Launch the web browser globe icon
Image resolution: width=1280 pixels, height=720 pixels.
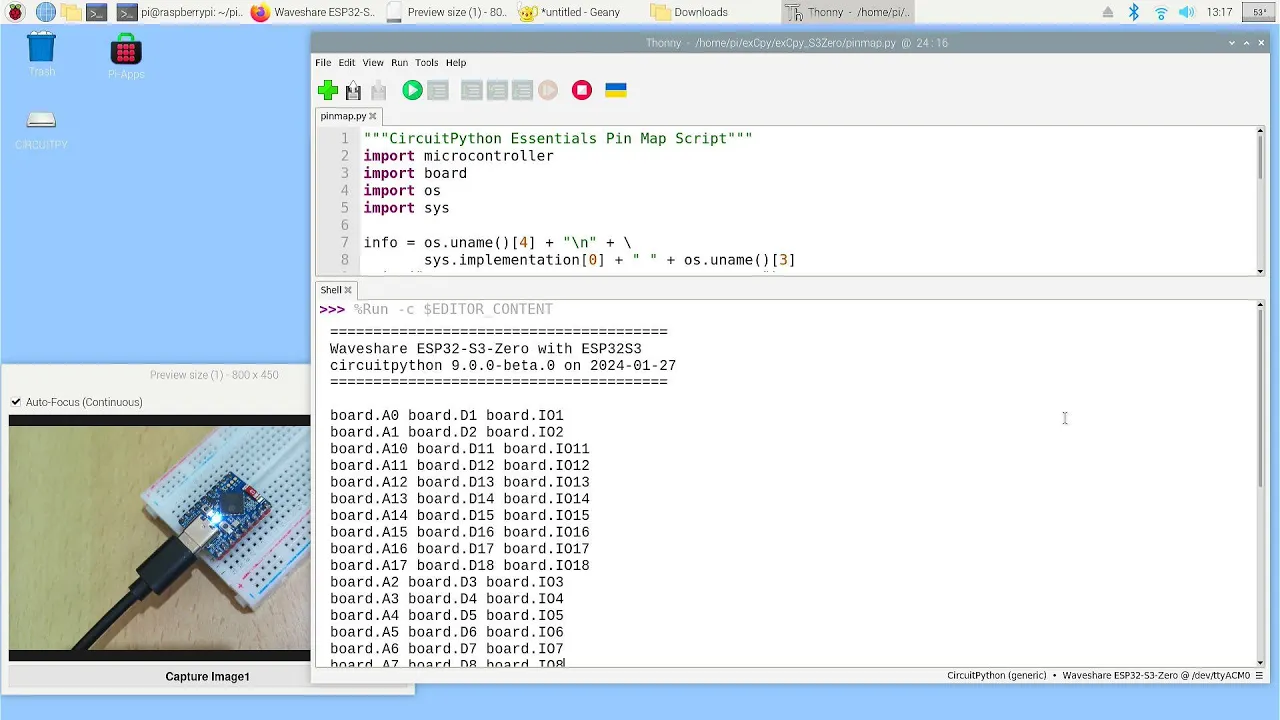click(x=46, y=12)
